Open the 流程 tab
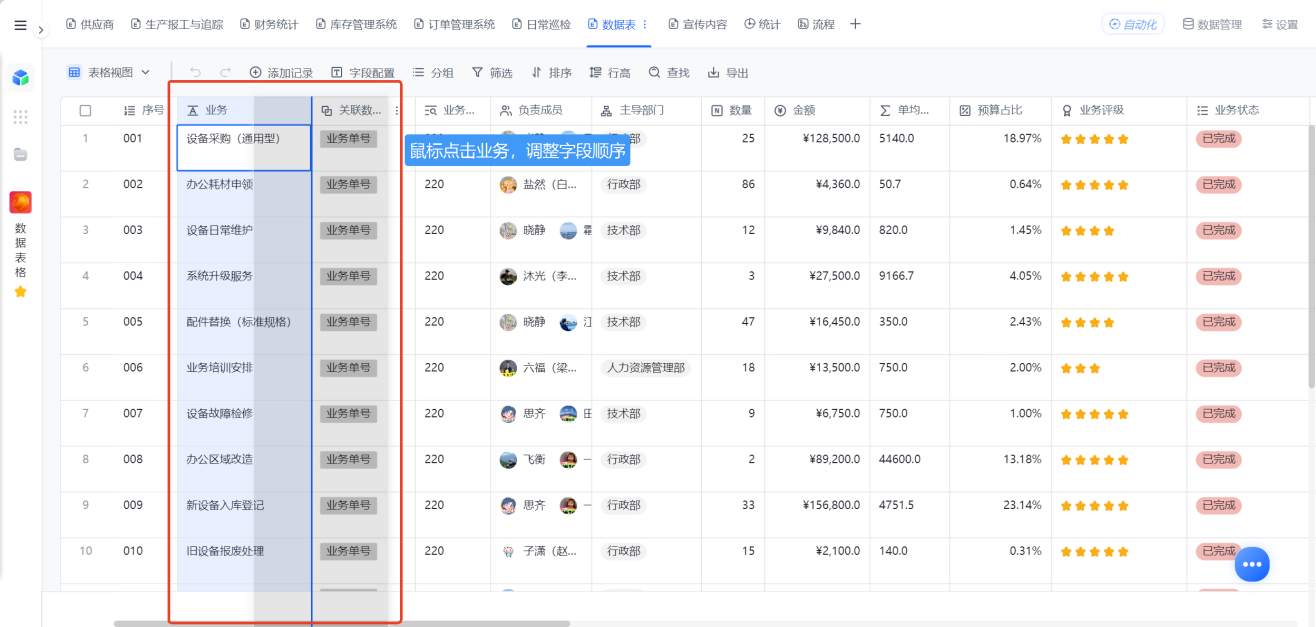The height and width of the screenshot is (627, 1316). [816, 24]
